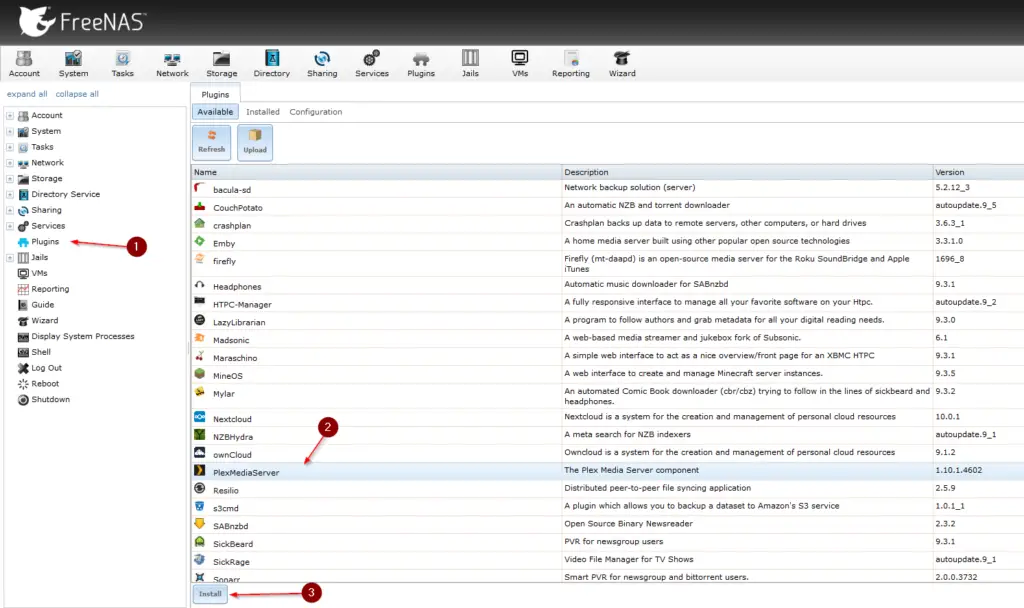The image size is (1024, 608).
Task: Click the collapse all link
Action: click(x=77, y=94)
